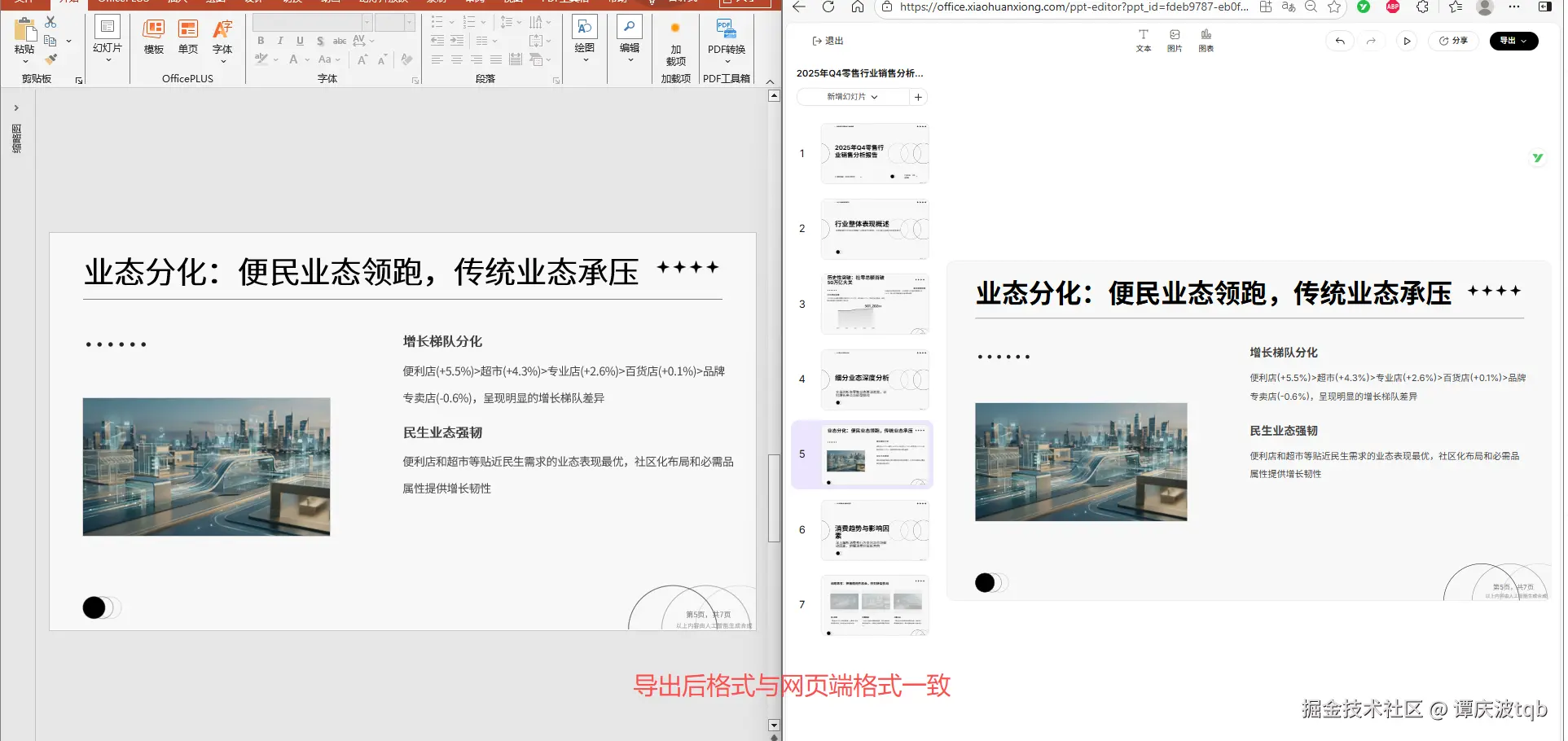Viewport: 1568px width, 741px height.
Task: Select the Format Painter brush icon
Action: click(51, 59)
